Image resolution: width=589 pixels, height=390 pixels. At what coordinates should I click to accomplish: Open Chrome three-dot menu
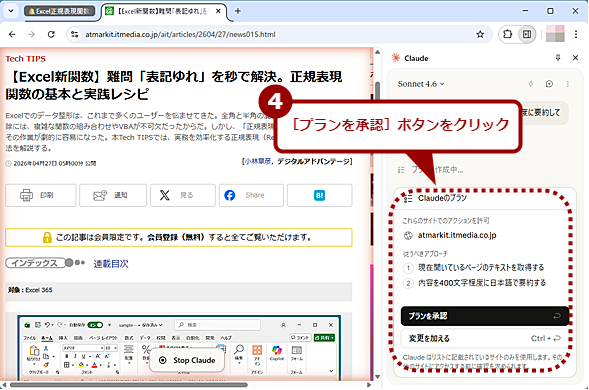tap(576, 35)
